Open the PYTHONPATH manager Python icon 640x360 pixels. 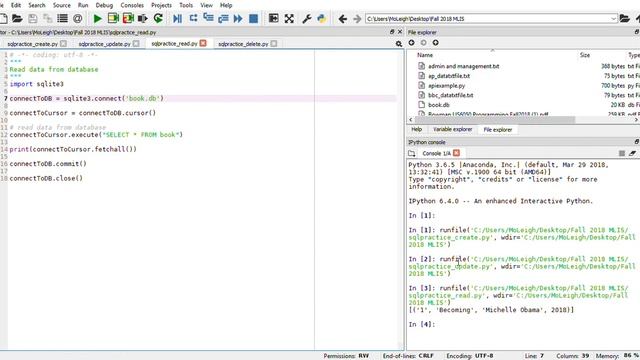tap(322, 18)
